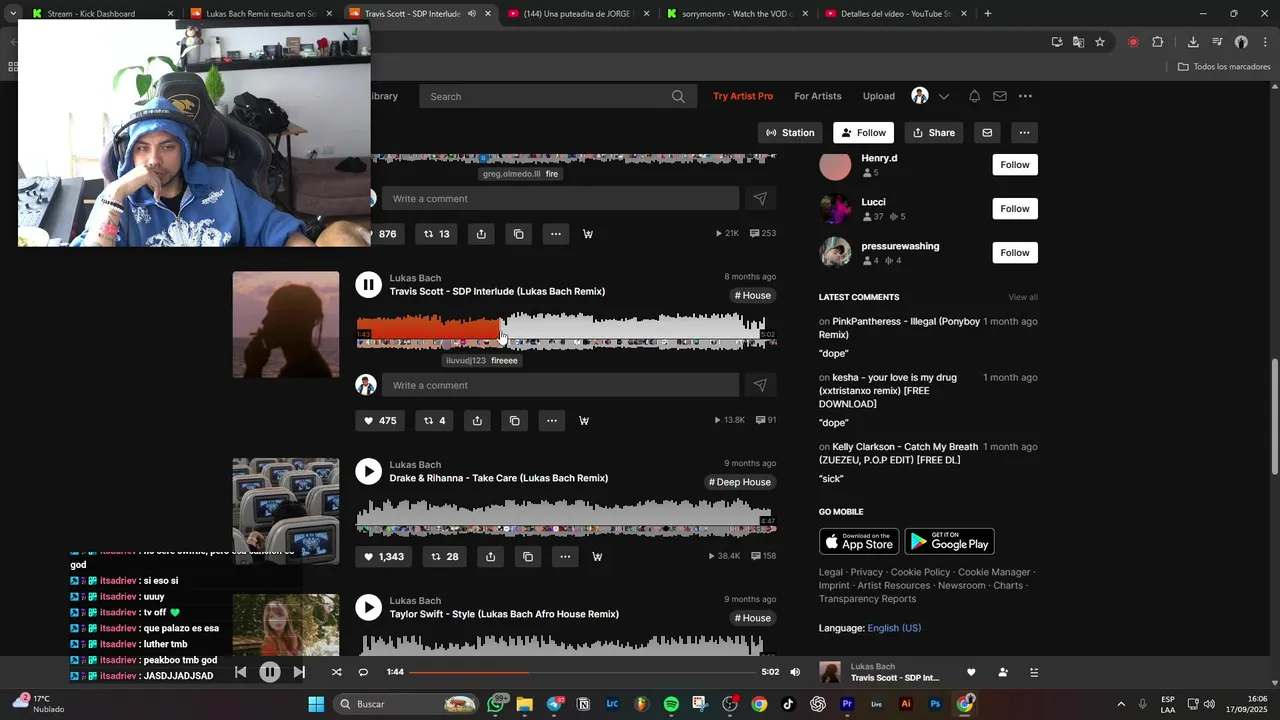Open SDP Interlude artwork thumbnail
Viewport: 1280px width, 720px height.
(286, 325)
